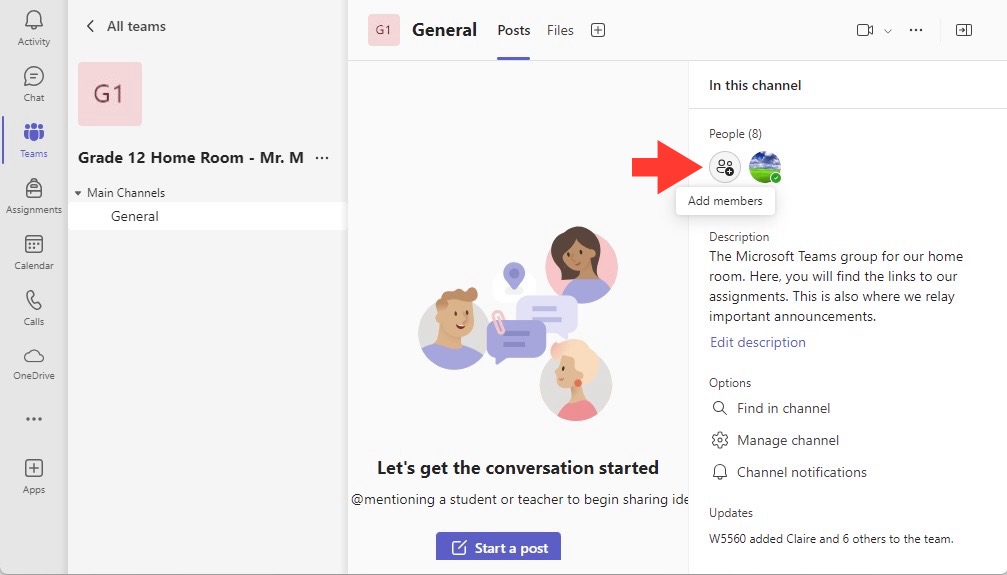Open Assignments from the left rail
Image resolution: width=1007 pixels, height=575 pixels.
(x=33, y=189)
